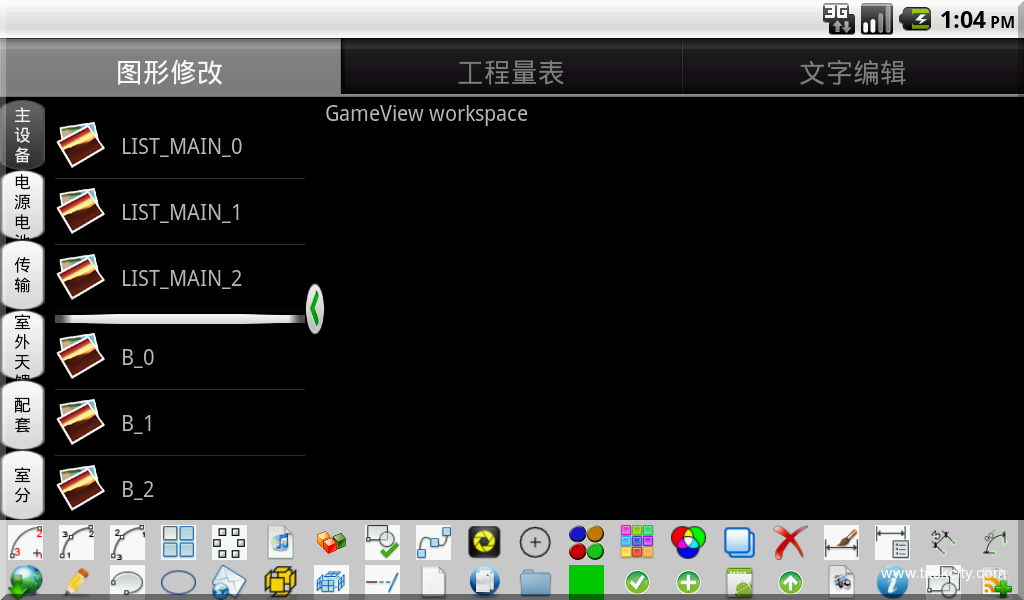
Task: Select the RGB color wheel icon
Action: point(688,543)
